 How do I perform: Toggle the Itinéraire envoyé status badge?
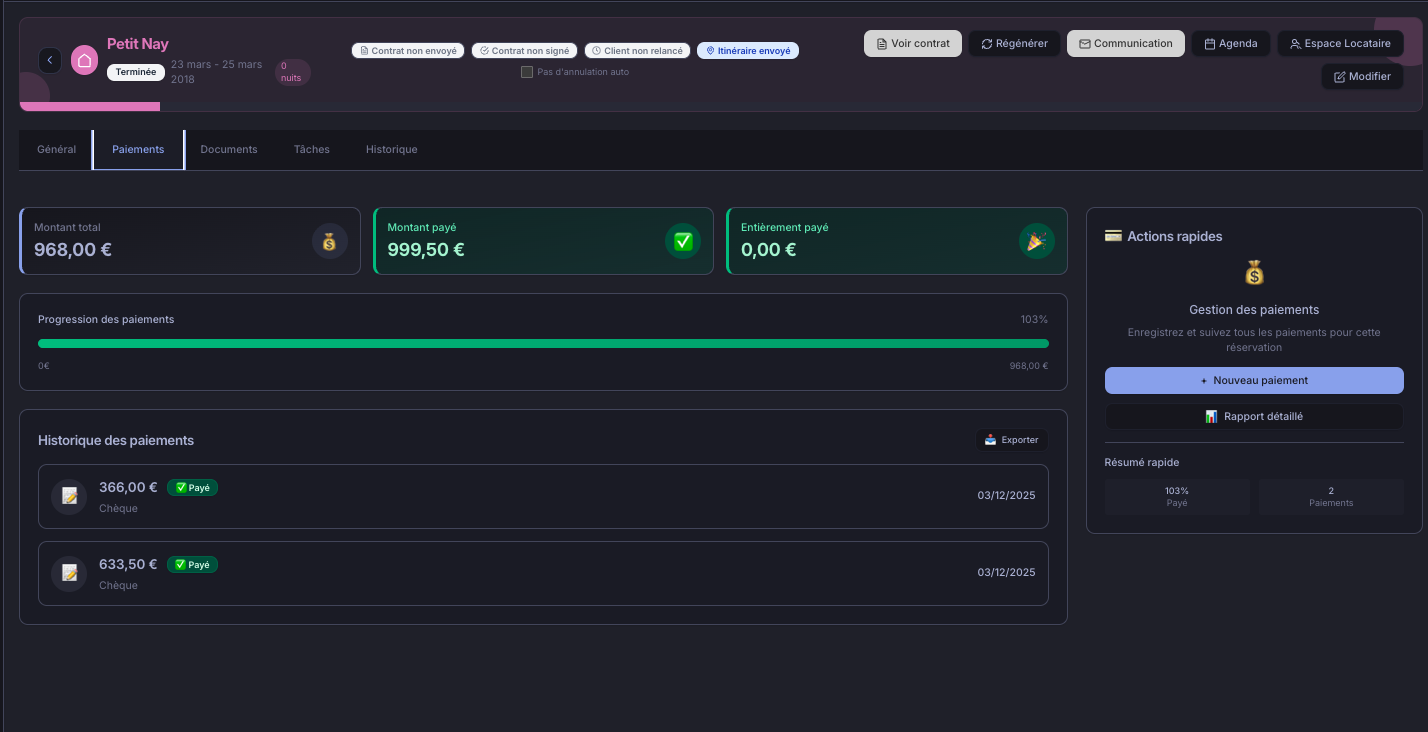(748, 51)
